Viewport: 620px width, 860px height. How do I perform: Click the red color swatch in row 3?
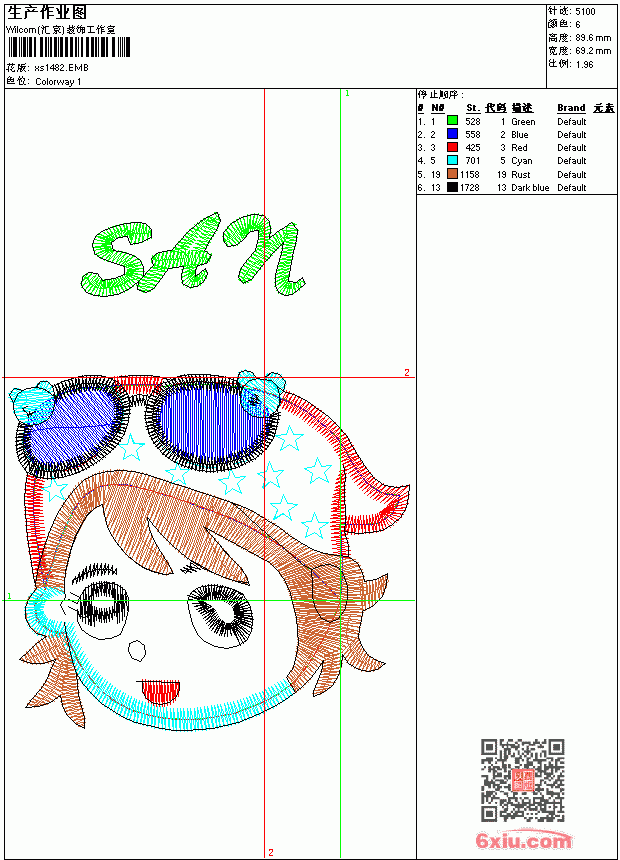click(x=452, y=147)
